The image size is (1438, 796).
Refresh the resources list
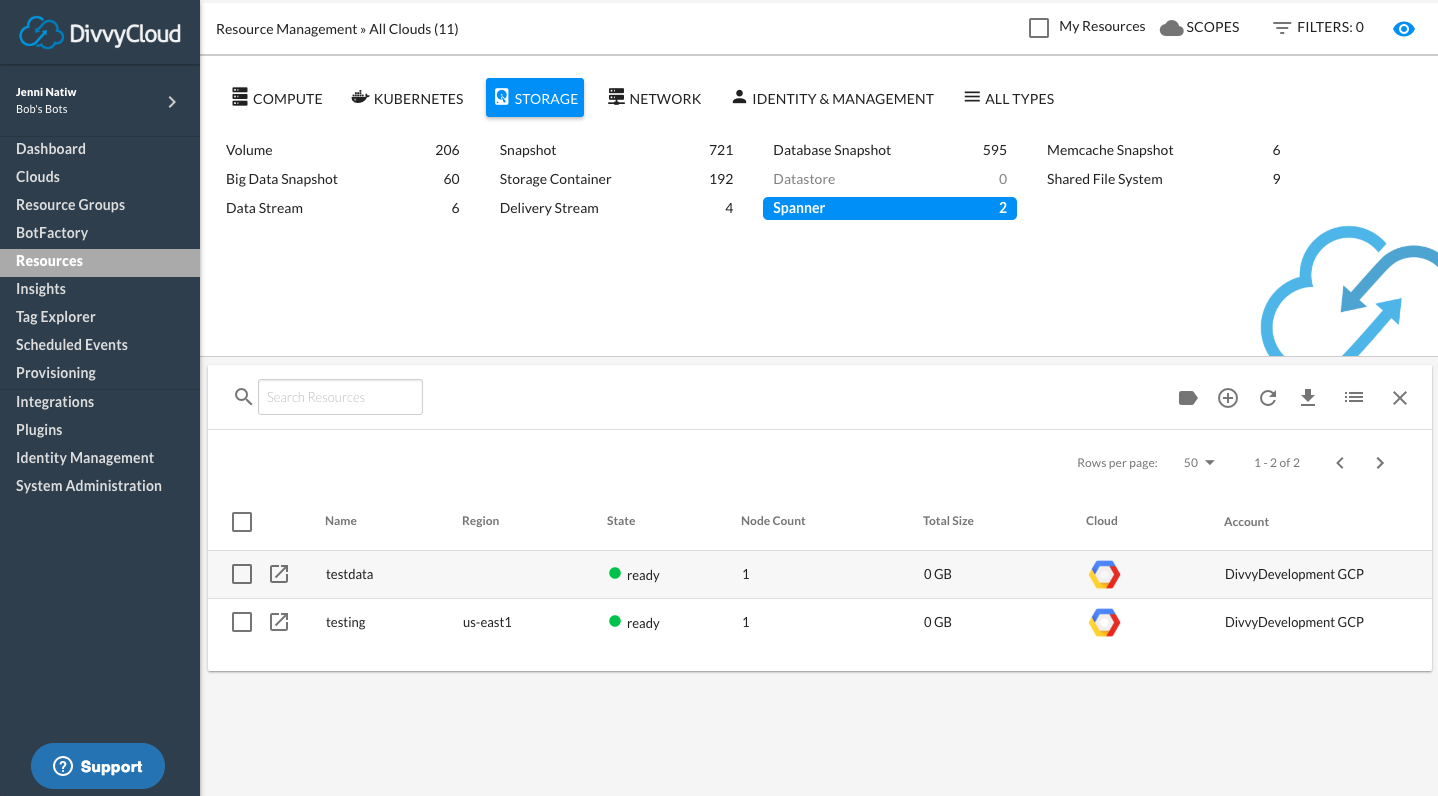click(x=1268, y=398)
